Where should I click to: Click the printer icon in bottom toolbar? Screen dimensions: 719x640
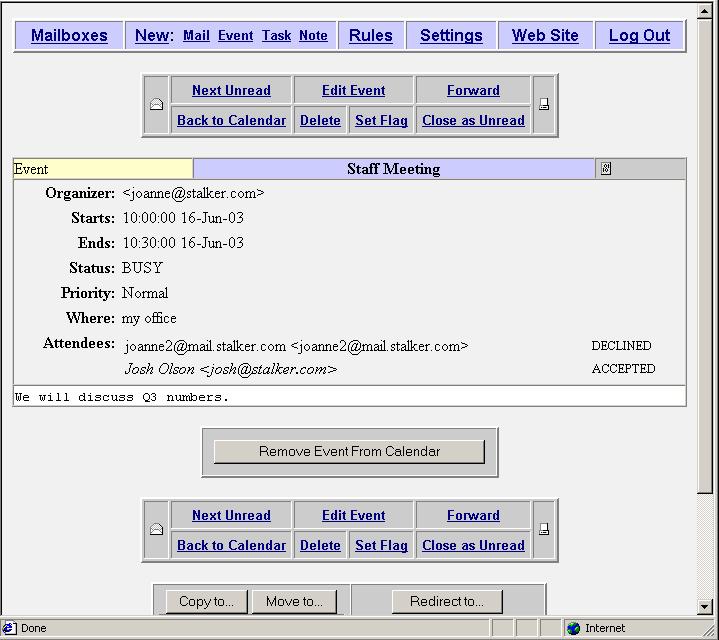(544, 530)
